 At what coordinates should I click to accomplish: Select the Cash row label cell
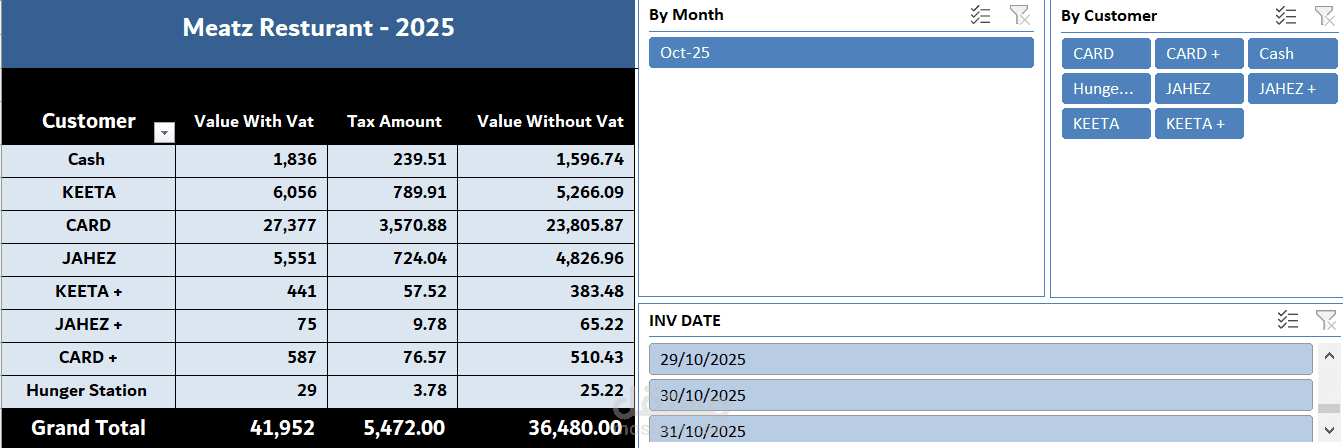click(88, 160)
